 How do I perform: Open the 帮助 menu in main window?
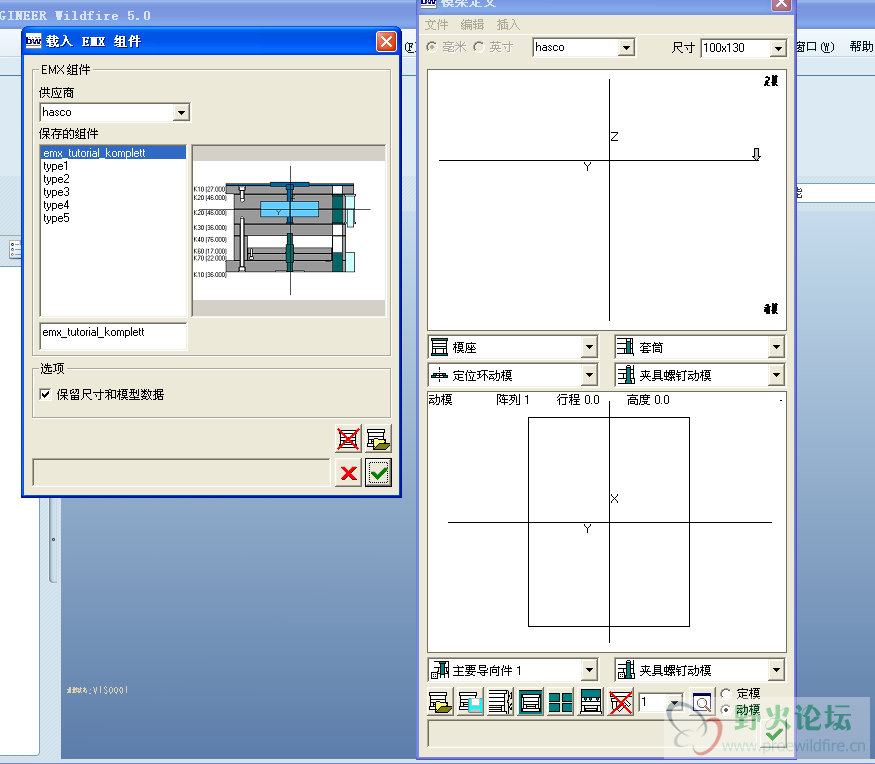pos(861,47)
